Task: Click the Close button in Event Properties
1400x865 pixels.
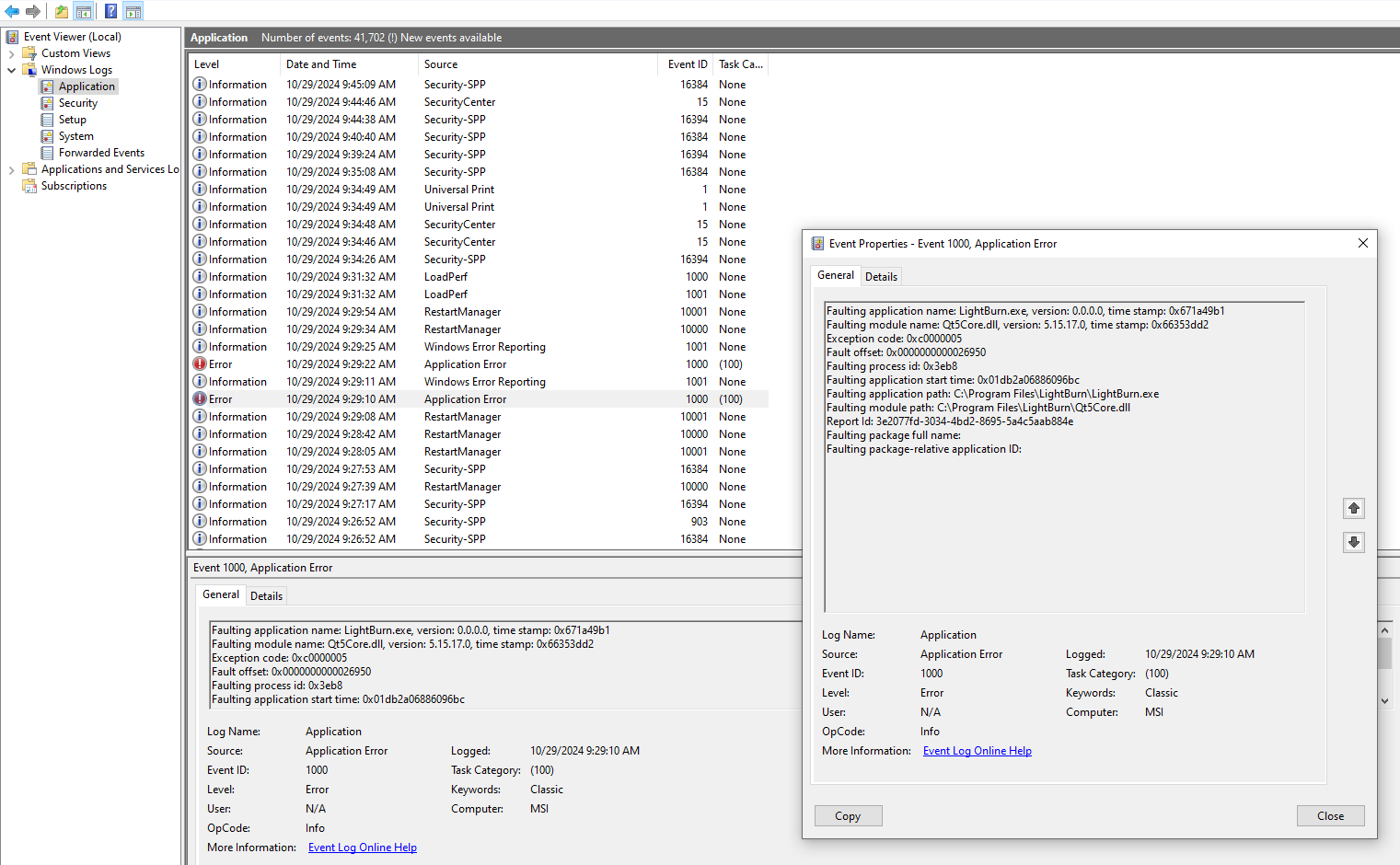Action: (1330, 816)
